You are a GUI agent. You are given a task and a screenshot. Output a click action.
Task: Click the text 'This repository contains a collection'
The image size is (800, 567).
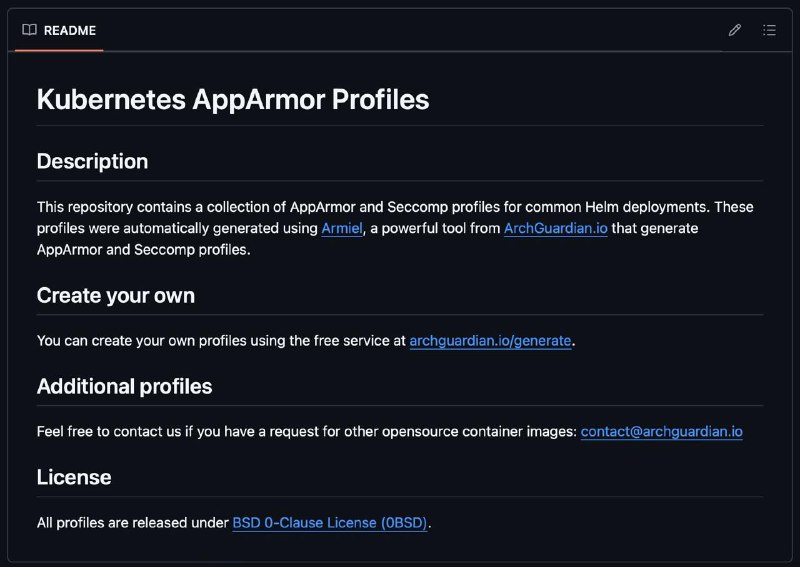[161, 207]
